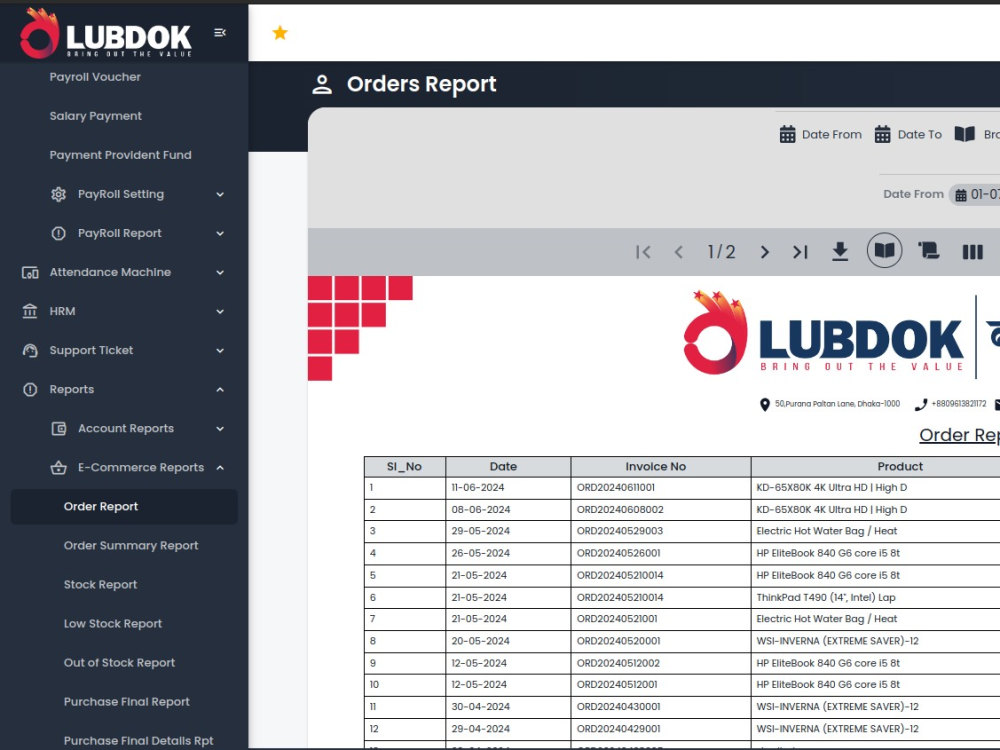The image size is (1000, 750).
Task: Open Purchase Final Report
Action: tap(126, 702)
